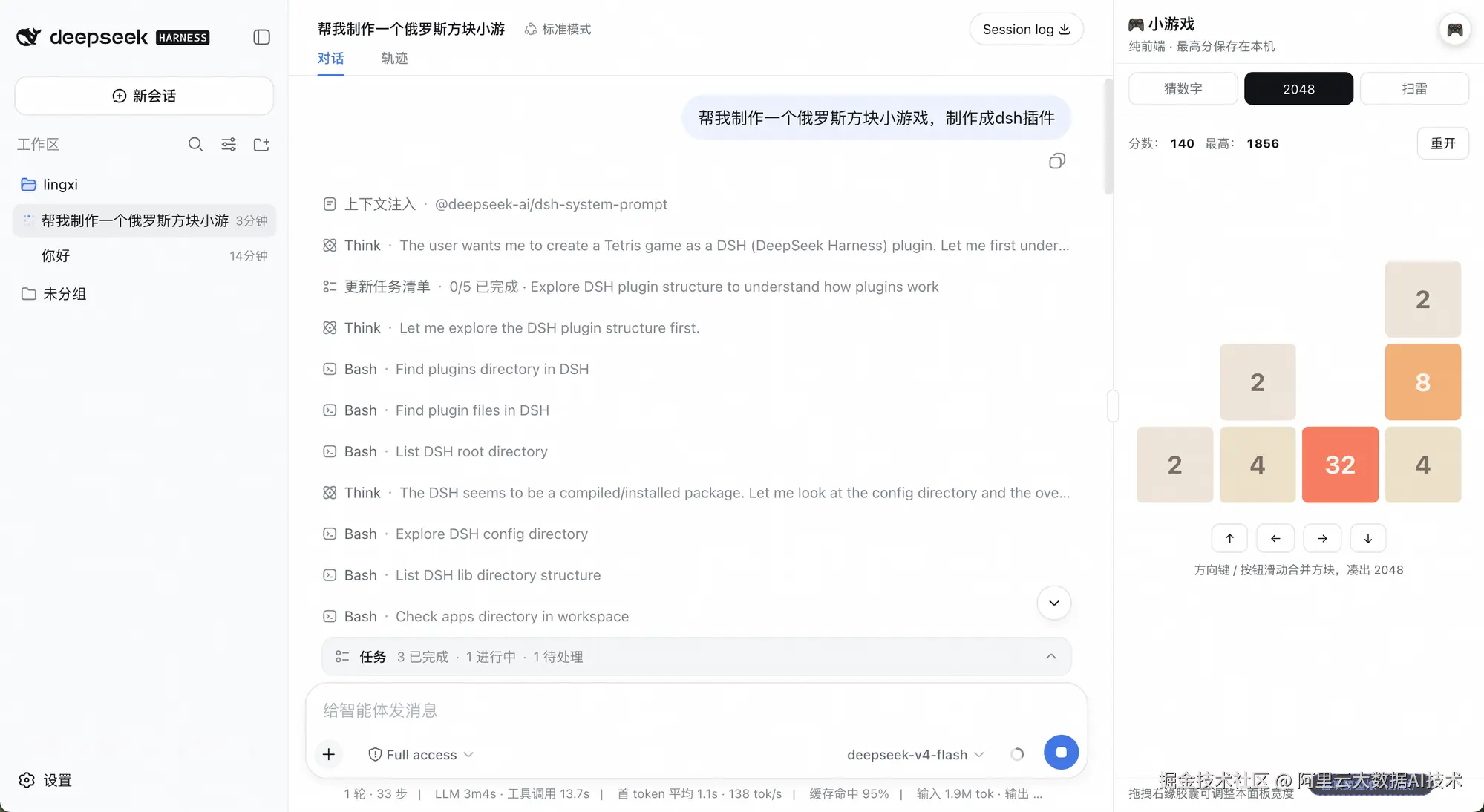Select the 你好 conversation
This screenshot has height=812, width=1484.
144,256
